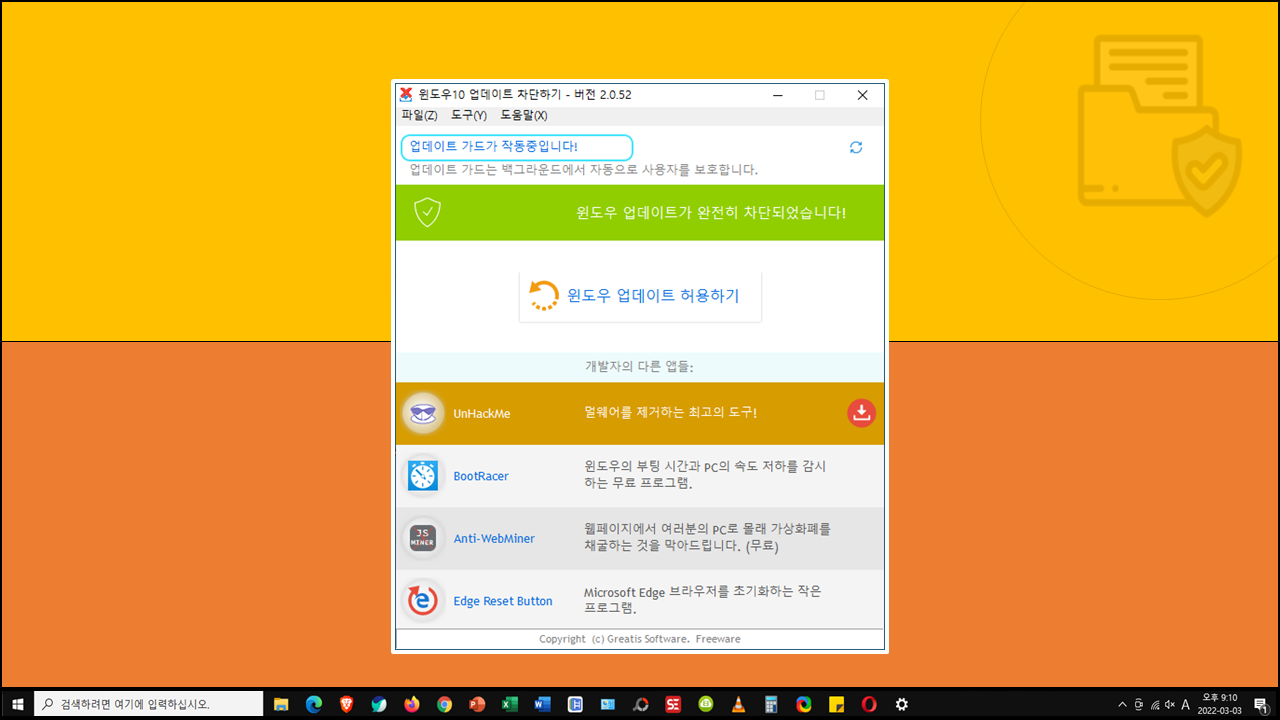Close the update blocker window
The height and width of the screenshot is (720, 1280).
[x=862, y=95]
